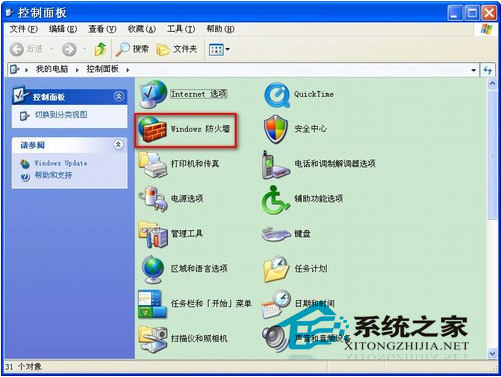Open the 打印机和传真 printer icon

point(153,164)
